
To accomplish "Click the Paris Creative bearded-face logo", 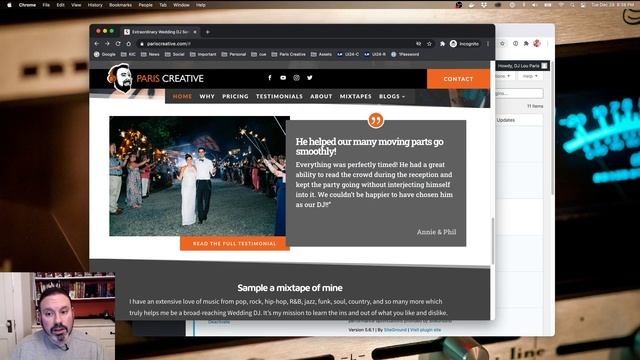I will click(120, 78).
